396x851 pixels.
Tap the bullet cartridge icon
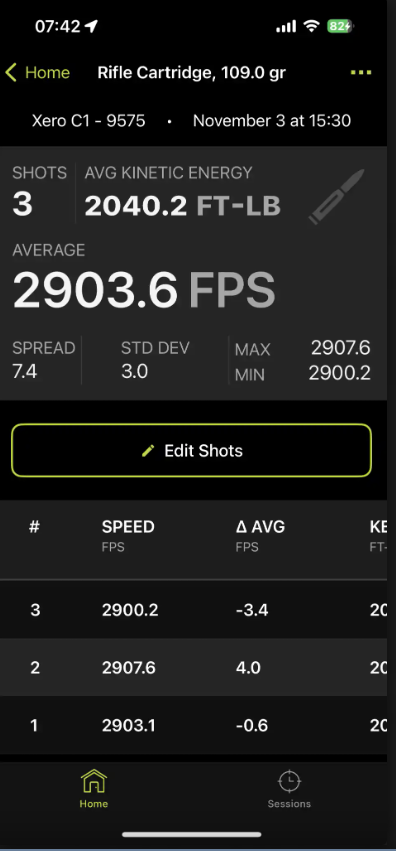pyautogui.click(x=336, y=196)
